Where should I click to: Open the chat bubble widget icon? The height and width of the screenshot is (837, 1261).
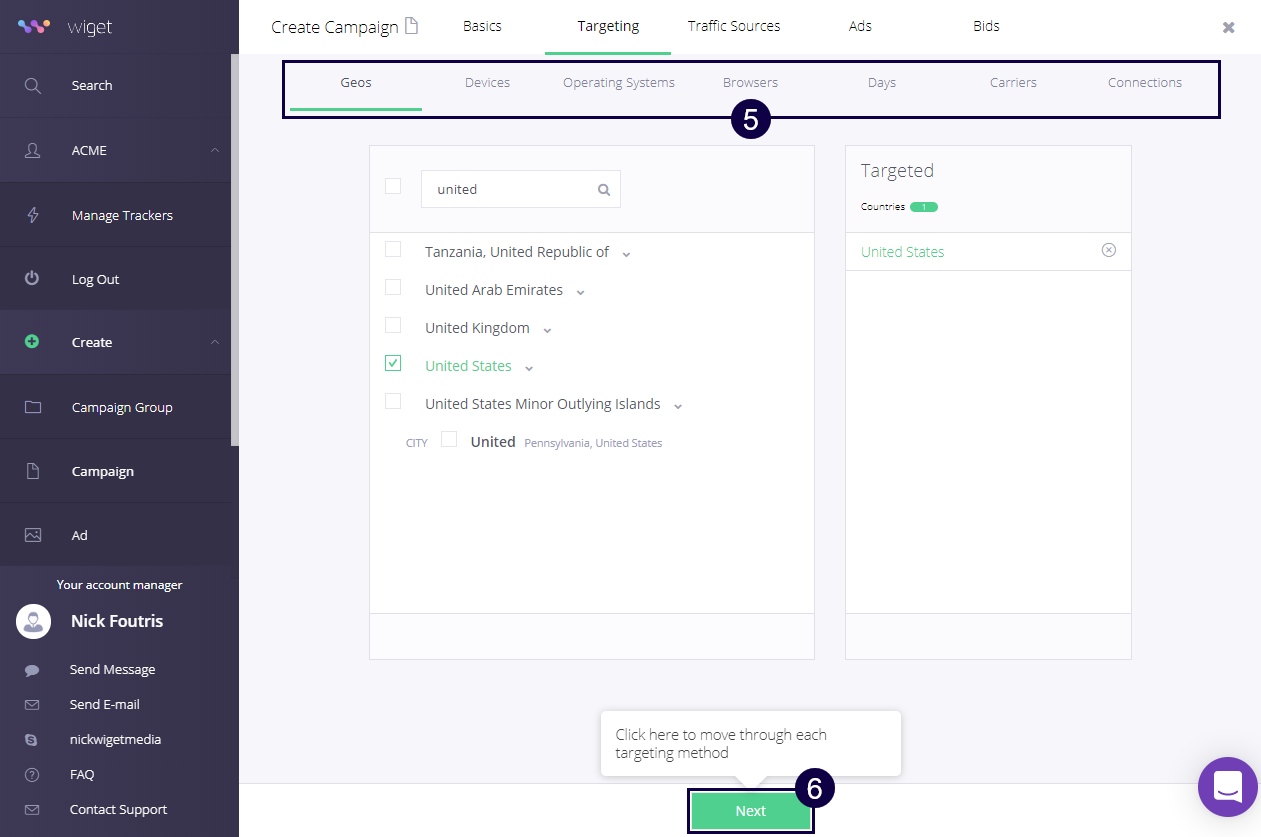(1227, 787)
